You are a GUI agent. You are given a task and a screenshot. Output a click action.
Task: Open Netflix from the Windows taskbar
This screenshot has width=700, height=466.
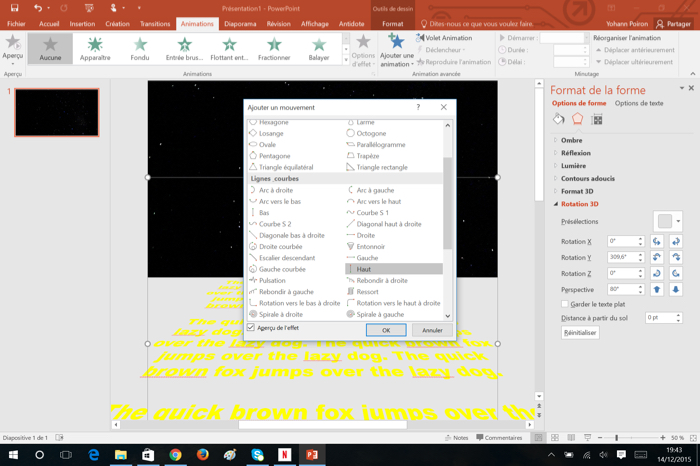284,455
